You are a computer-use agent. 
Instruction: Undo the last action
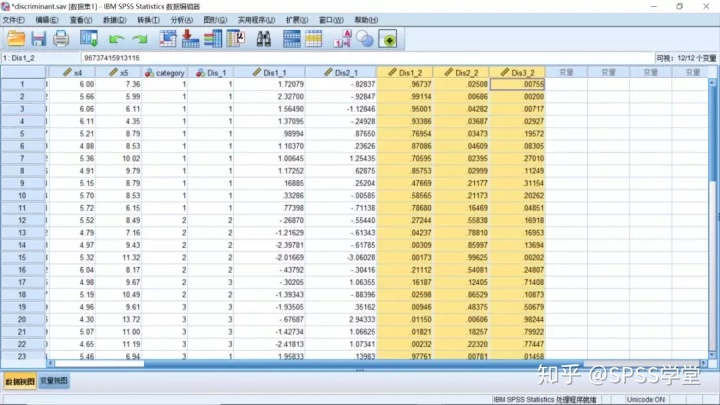[116, 39]
